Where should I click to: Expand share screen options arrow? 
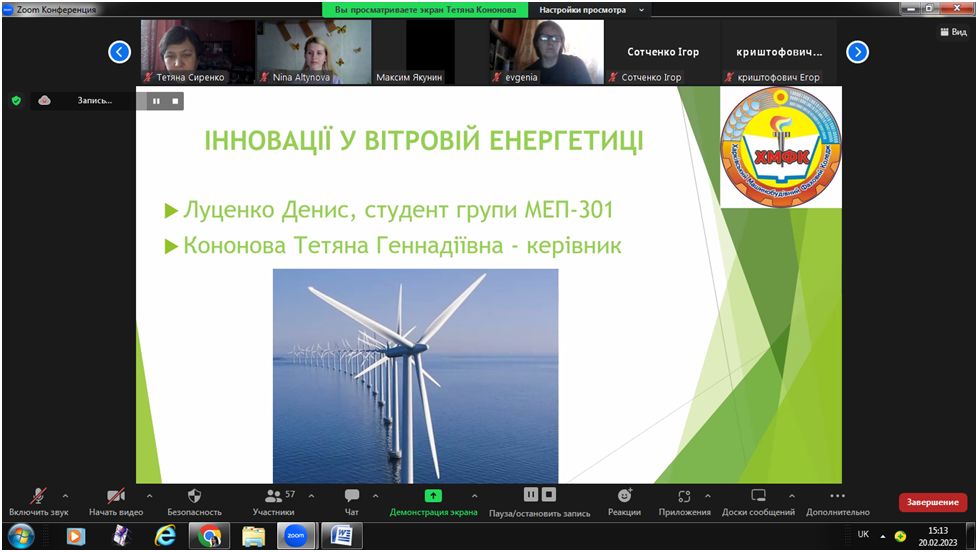475,496
